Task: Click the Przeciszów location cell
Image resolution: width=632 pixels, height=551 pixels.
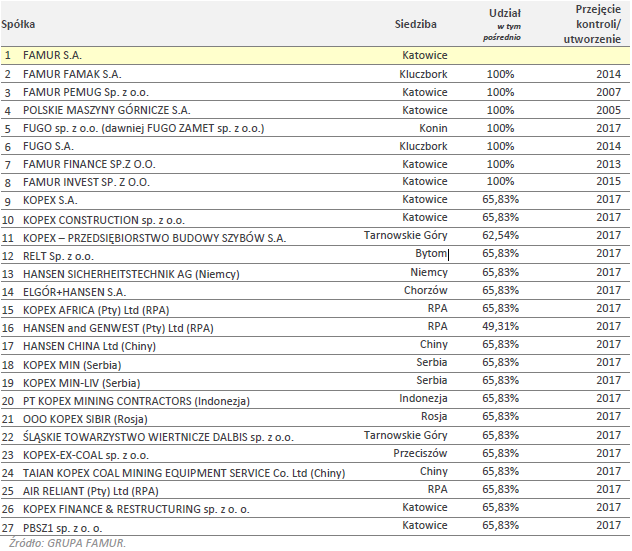Action: (420, 453)
